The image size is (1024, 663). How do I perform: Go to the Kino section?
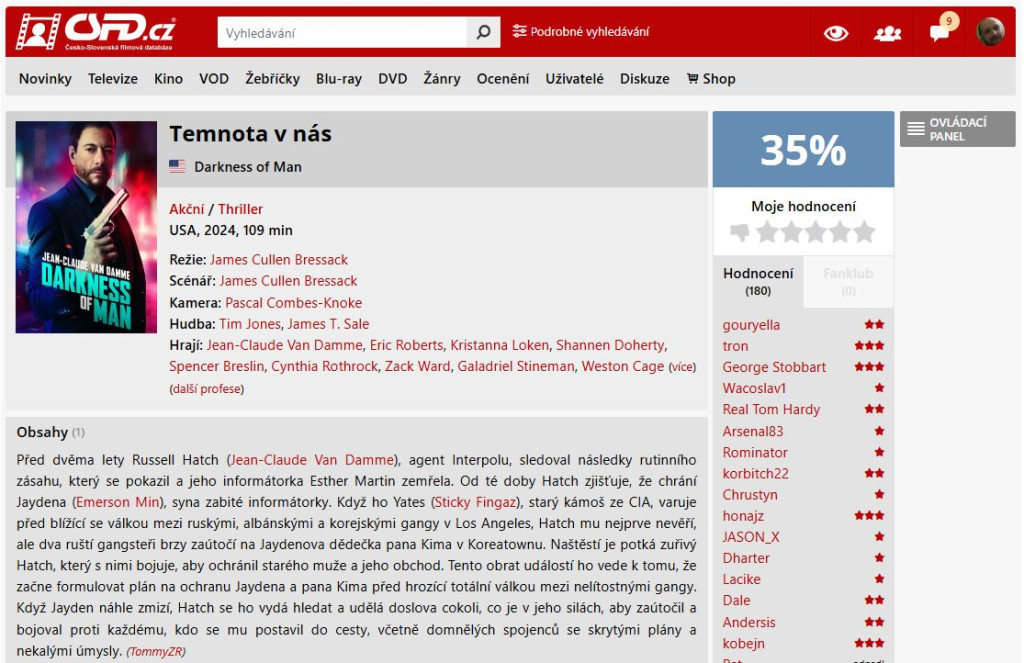point(168,78)
